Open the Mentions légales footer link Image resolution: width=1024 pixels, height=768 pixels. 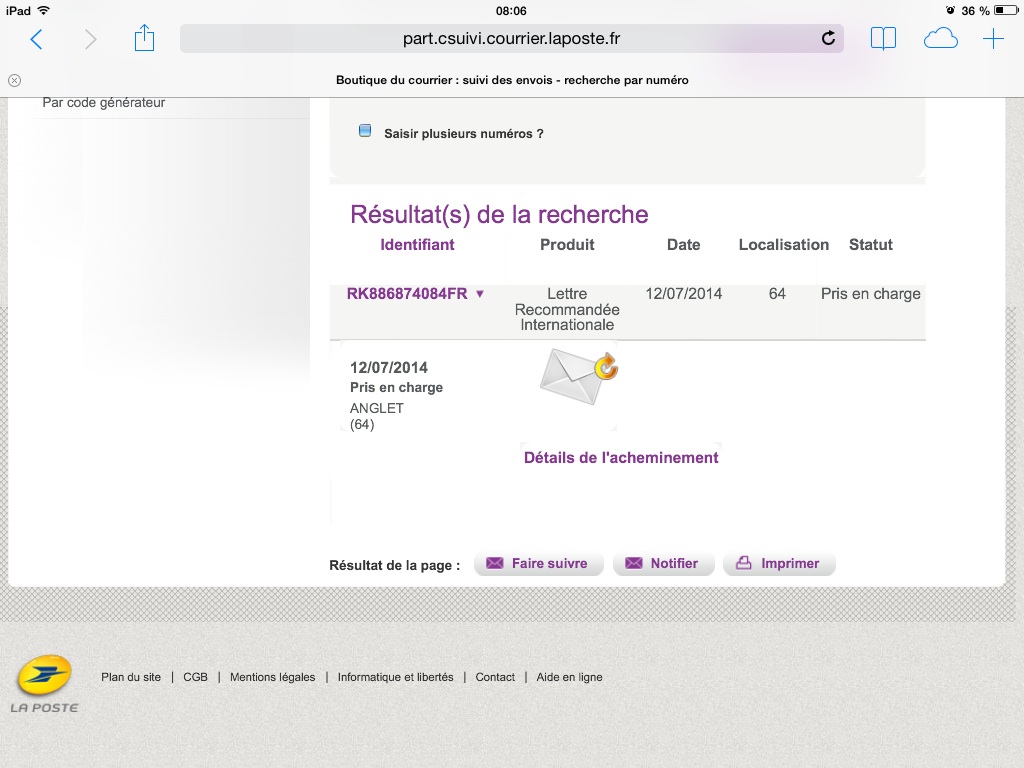point(272,677)
